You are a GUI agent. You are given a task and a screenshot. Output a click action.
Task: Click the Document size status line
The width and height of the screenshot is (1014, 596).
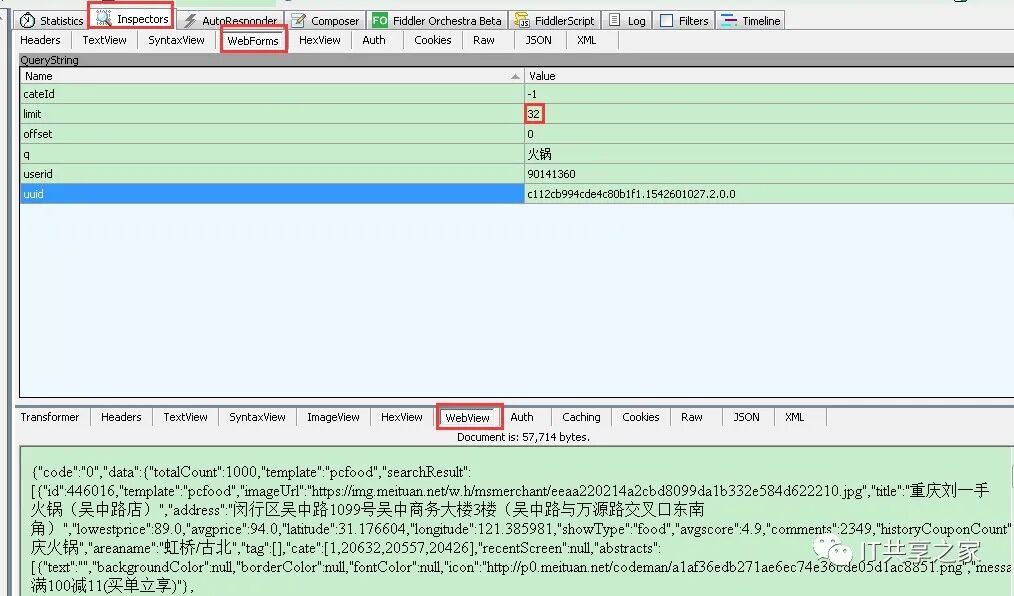523,437
